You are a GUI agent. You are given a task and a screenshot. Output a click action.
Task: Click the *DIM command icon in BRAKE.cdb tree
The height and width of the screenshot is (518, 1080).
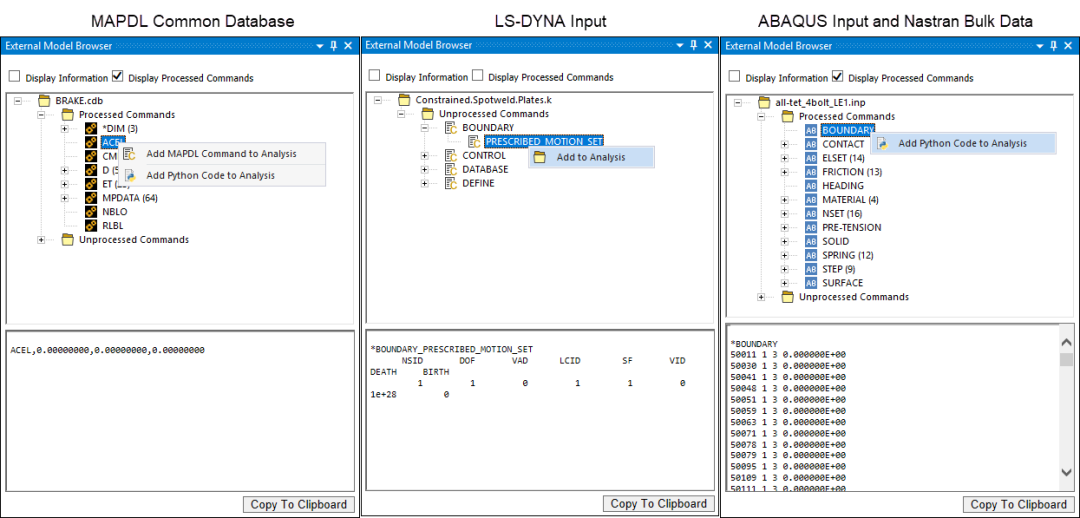(91, 129)
